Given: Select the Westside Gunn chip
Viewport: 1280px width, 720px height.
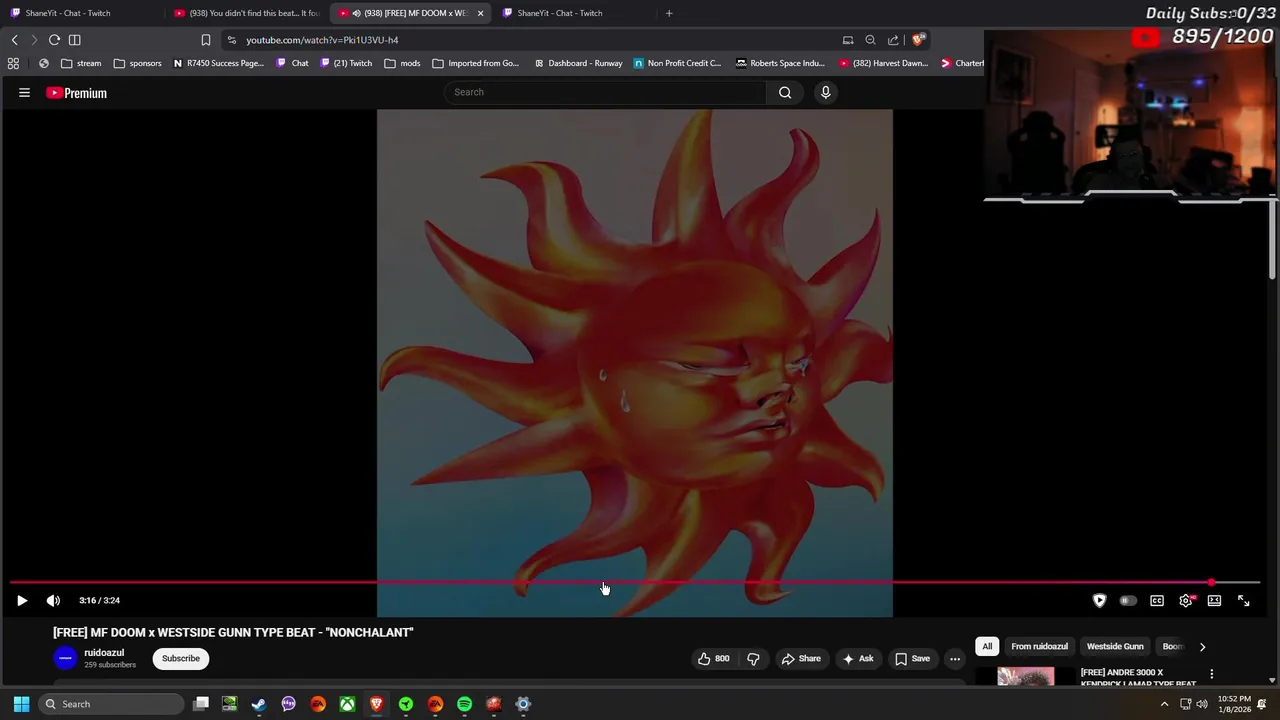Looking at the screenshot, I should 1115,646.
